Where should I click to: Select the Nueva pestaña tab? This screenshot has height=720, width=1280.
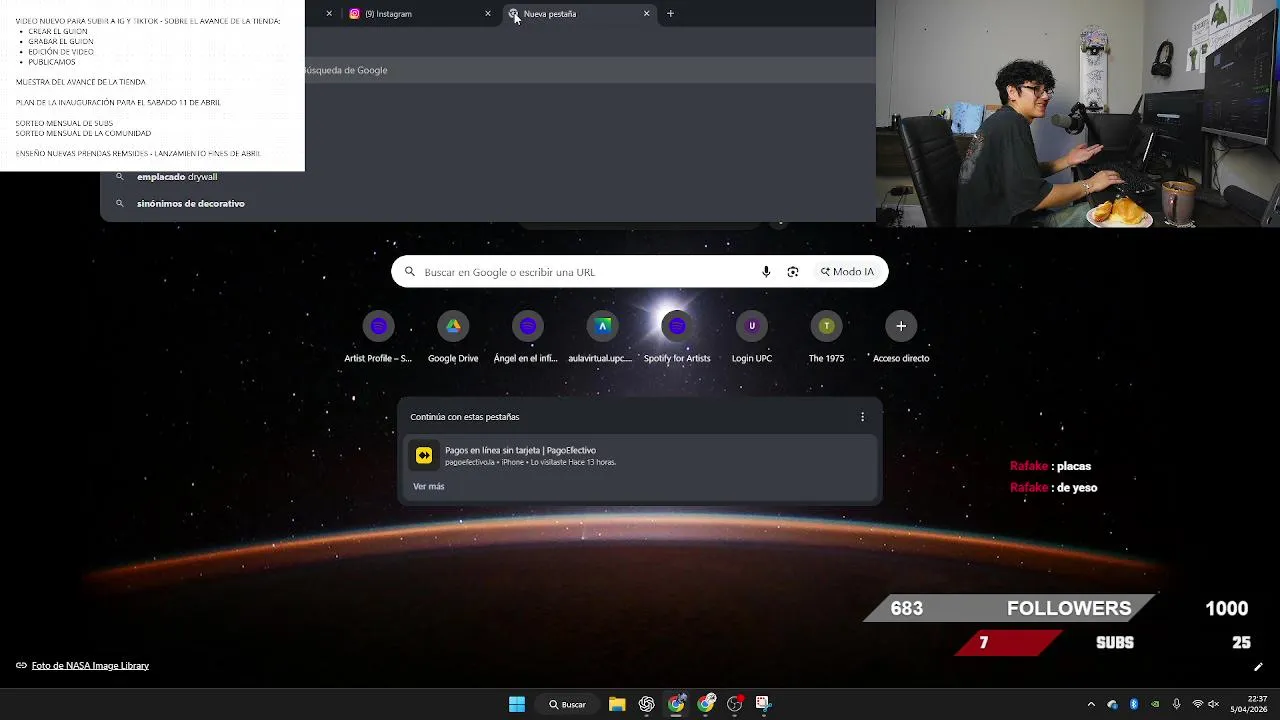pyautogui.click(x=578, y=14)
